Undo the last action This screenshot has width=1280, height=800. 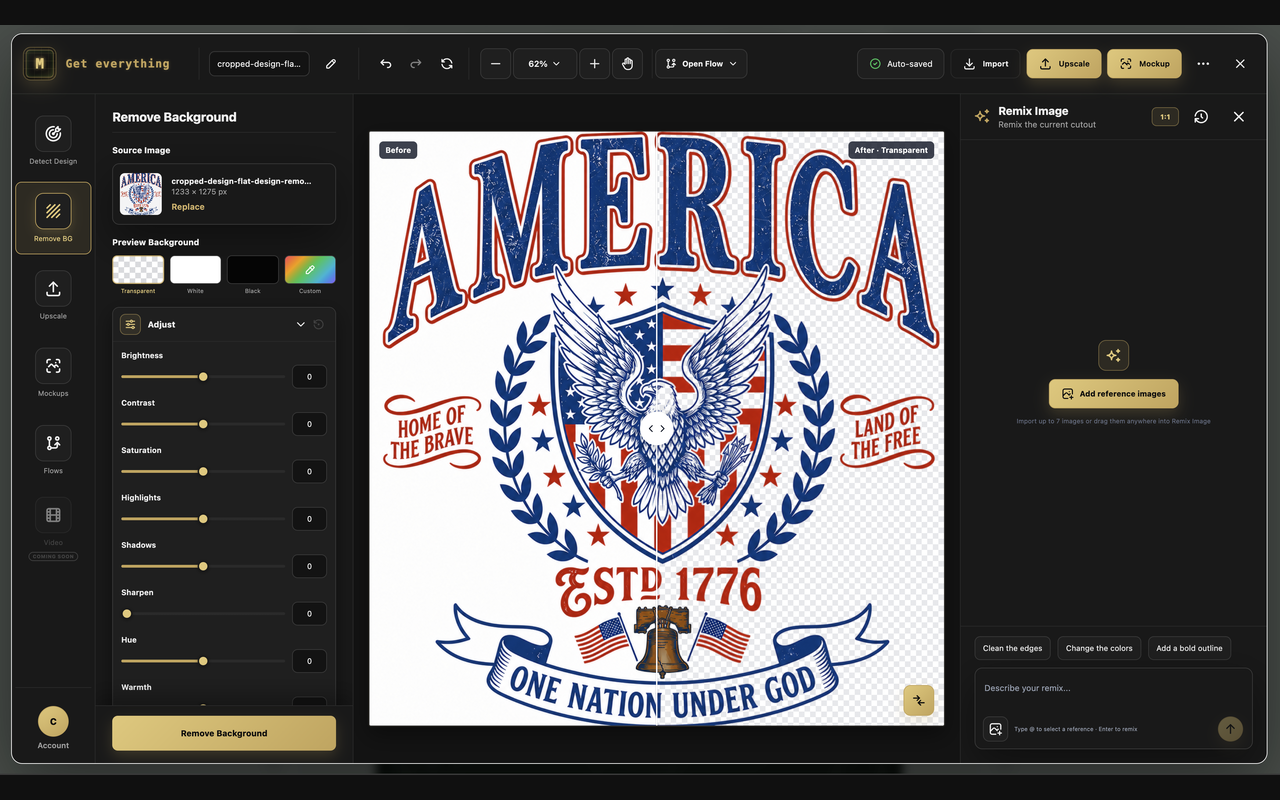coord(386,64)
